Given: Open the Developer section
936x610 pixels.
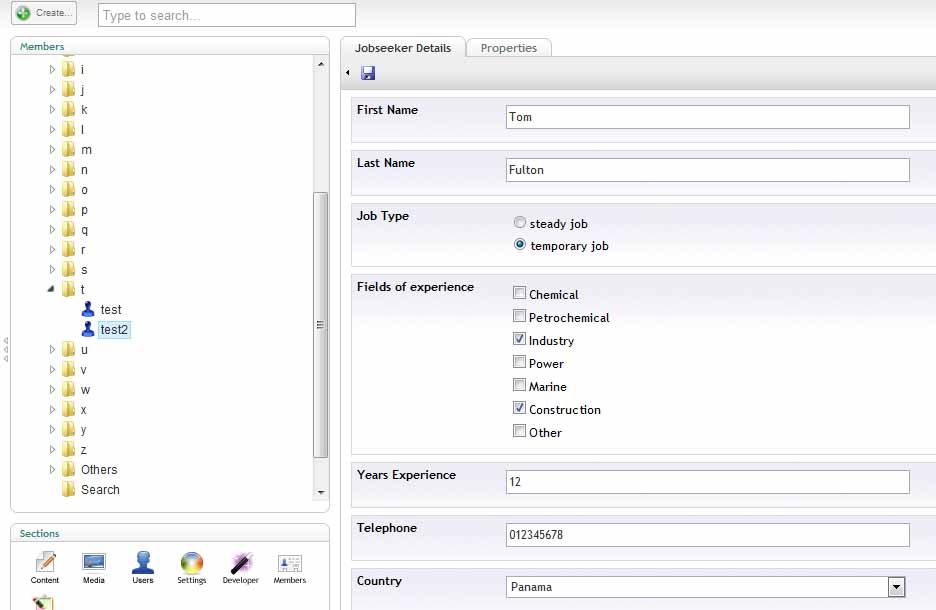Looking at the screenshot, I should click(x=240, y=567).
